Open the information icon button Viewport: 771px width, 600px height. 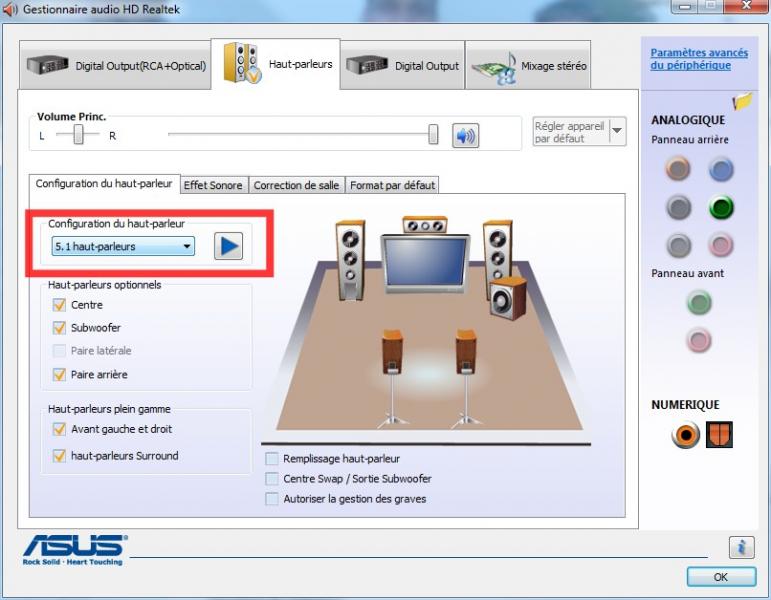click(x=741, y=547)
